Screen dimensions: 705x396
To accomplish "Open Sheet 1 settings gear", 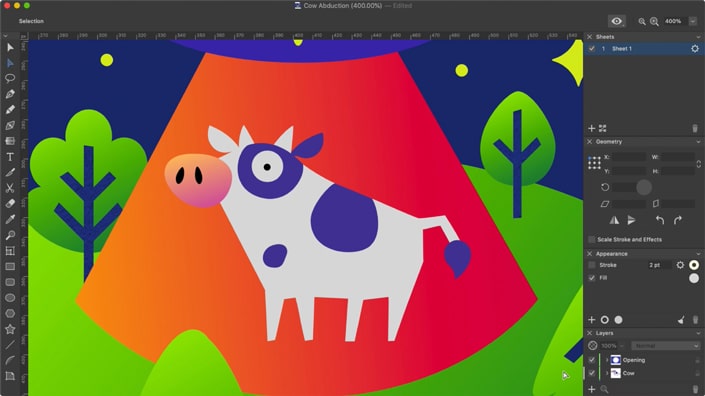I will click(695, 49).
